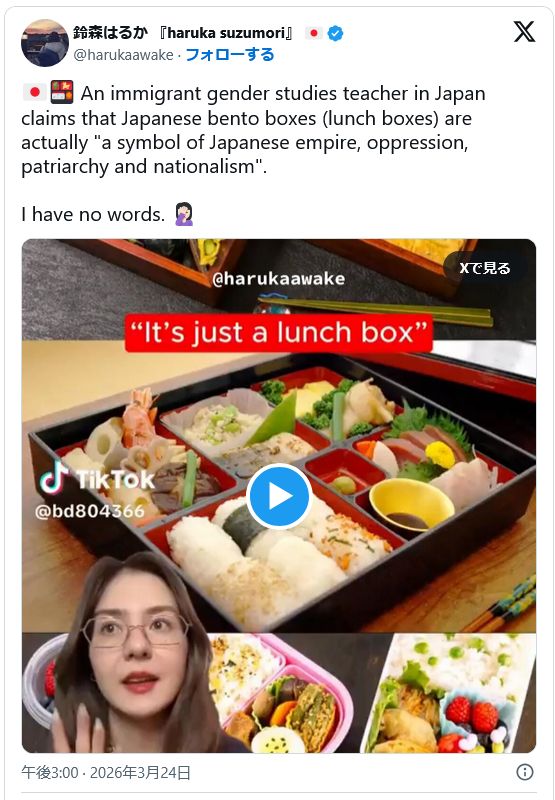Click the @harukaawake watermark inside video
This screenshot has height=800, width=555.
tap(279, 279)
